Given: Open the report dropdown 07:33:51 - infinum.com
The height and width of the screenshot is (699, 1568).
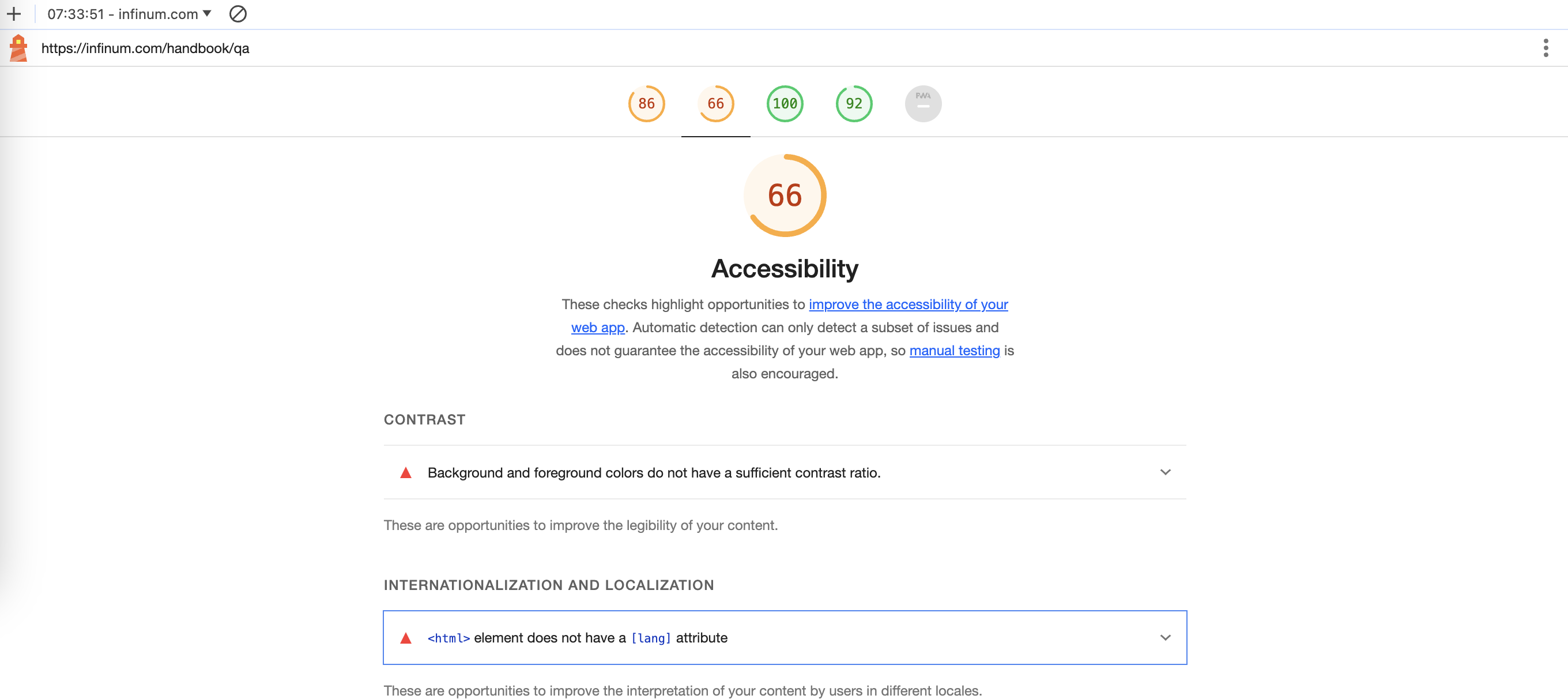Looking at the screenshot, I should point(129,13).
